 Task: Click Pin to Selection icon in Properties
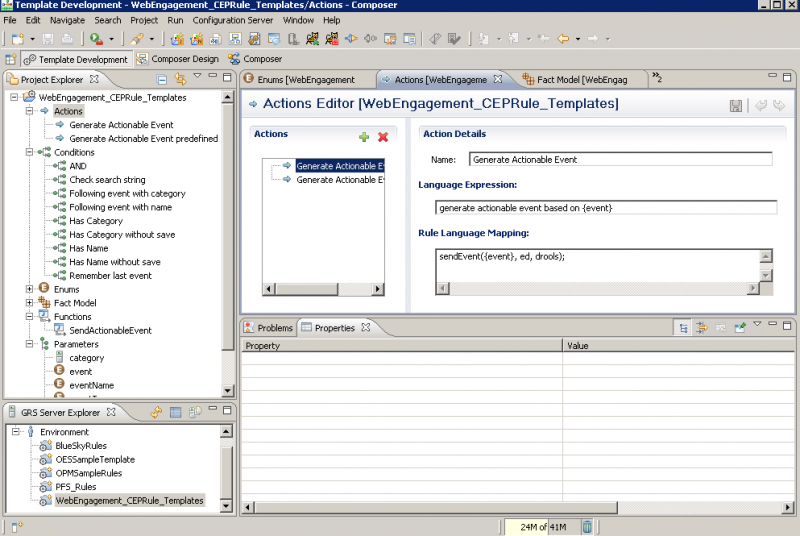(x=740, y=327)
